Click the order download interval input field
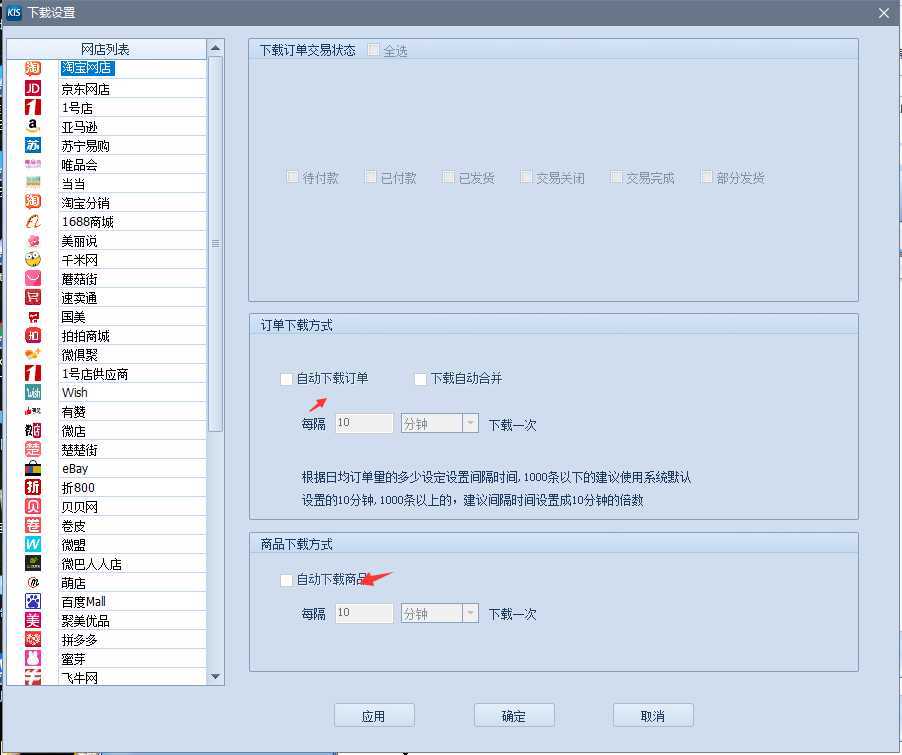The width and height of the screenshot is (902, 755). coord(364,423)
